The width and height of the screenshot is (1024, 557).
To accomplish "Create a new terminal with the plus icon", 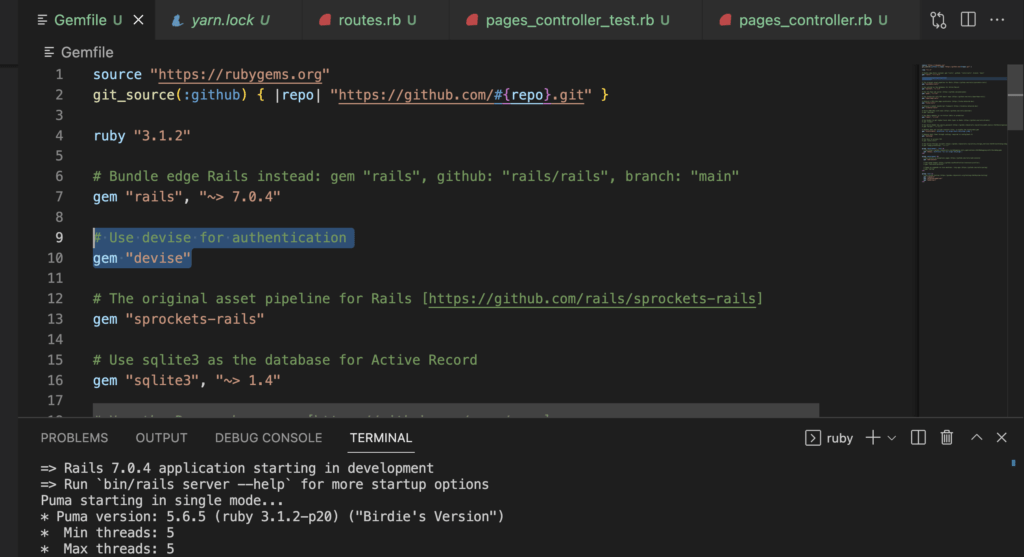I will pos(872,438).
